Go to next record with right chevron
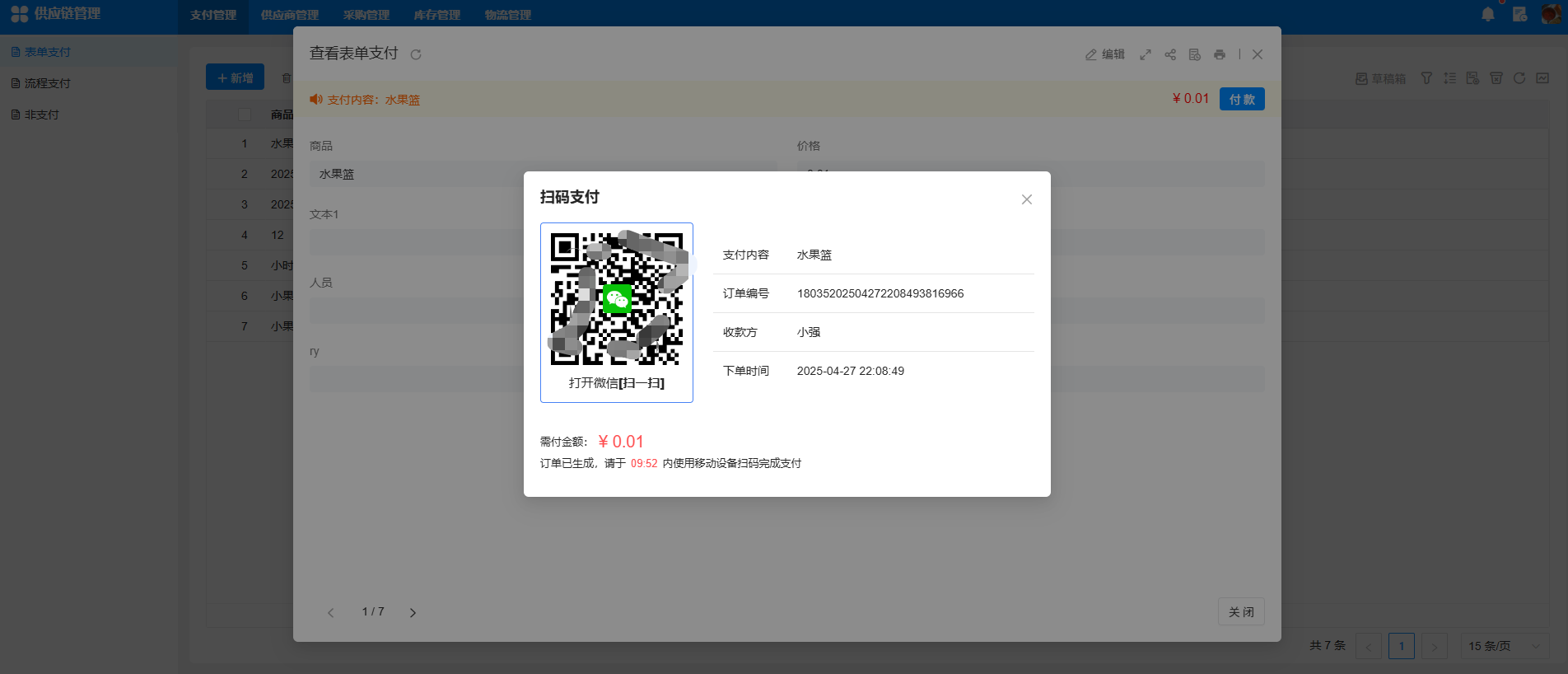This screenshot has width=1568, height=674. 413,612
